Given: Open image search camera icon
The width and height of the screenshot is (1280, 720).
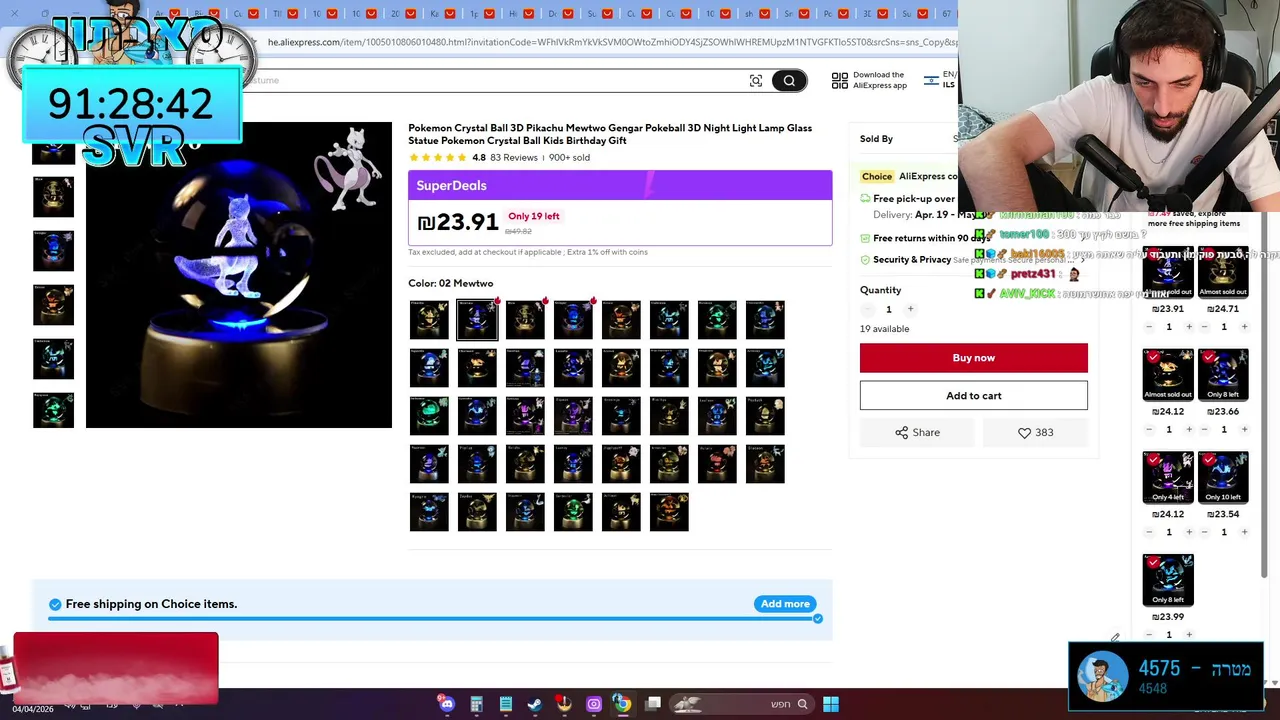Looking at the screenshot, I should pyautogui.click(x=756, y=81).
